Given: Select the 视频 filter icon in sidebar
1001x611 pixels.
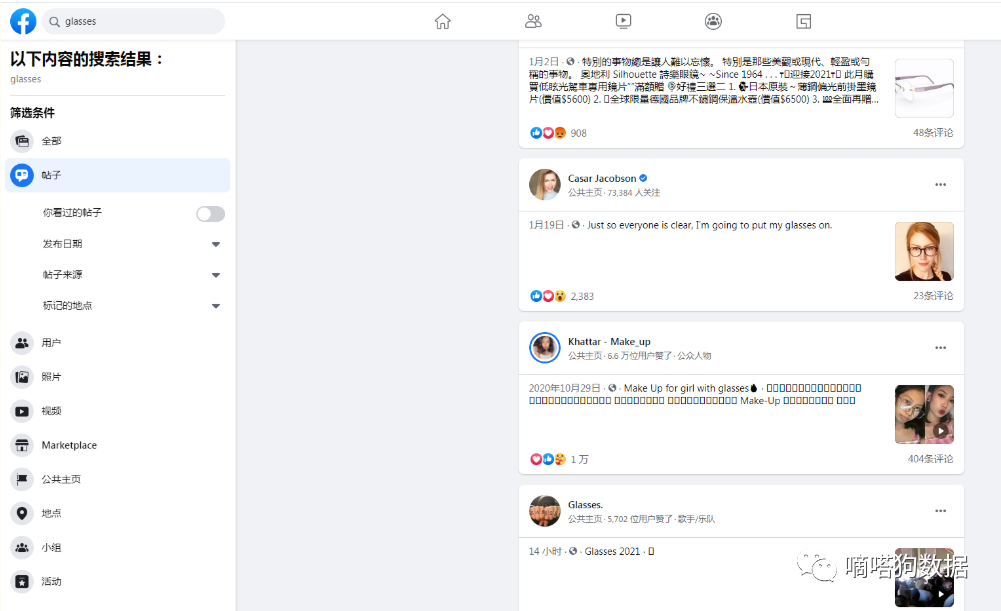Looking at the screenshot, I should tap(22, 410).
